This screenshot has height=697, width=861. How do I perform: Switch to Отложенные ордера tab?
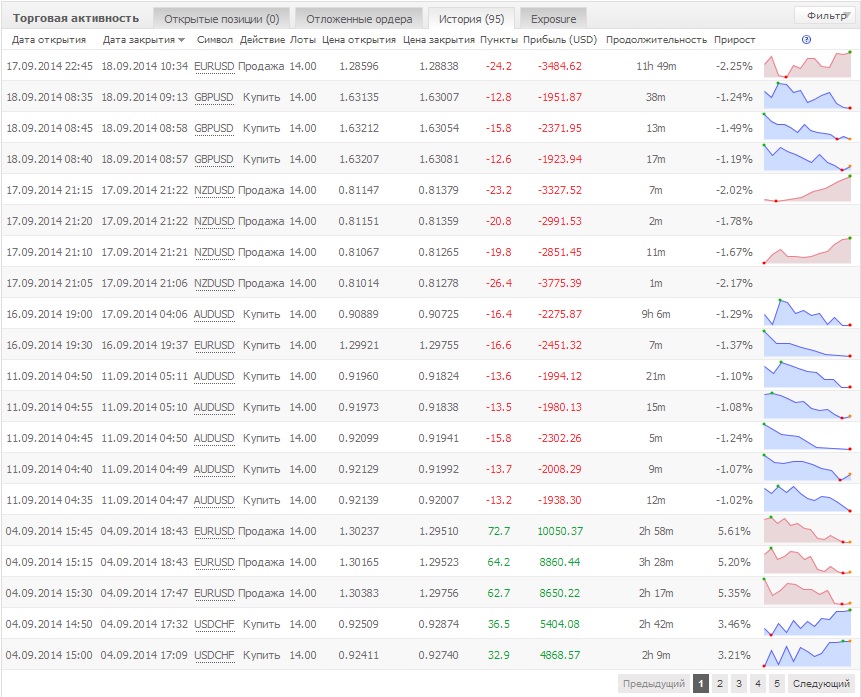(x=359, y=19)
